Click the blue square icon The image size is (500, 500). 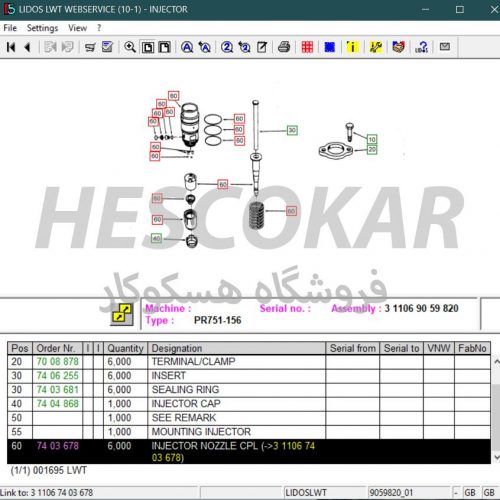coord(329,47)
